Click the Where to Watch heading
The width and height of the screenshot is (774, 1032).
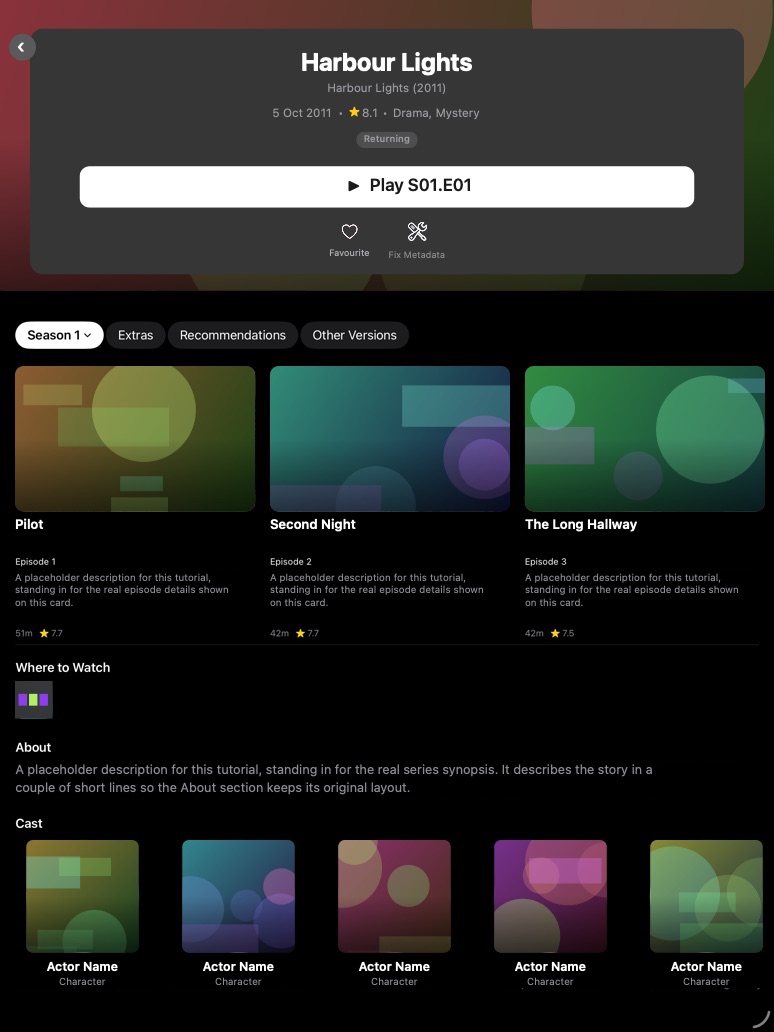63,668
